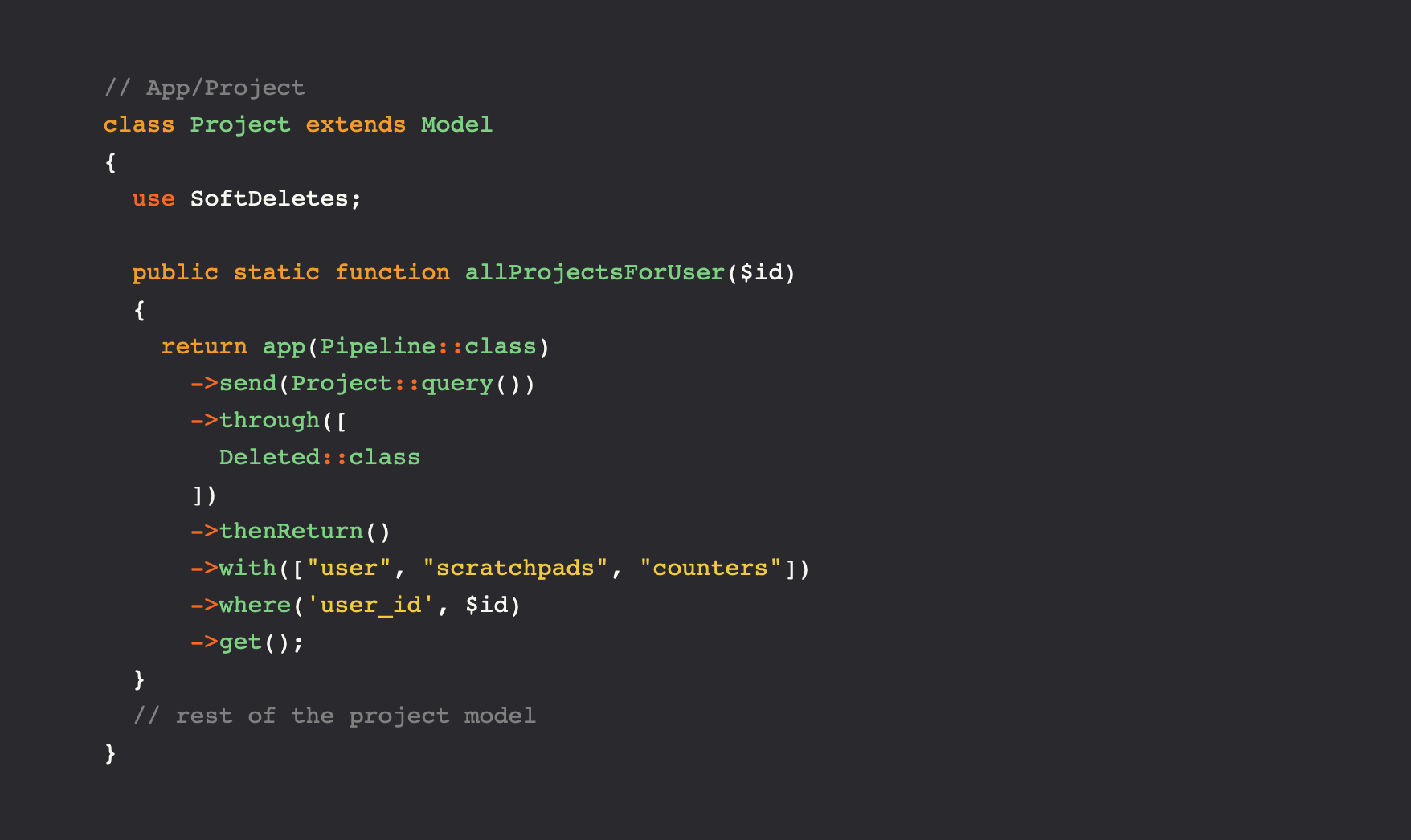Screen dimensions: 1411x840
Task: Click the comment "// App/Project"
Action: point(205,88)
